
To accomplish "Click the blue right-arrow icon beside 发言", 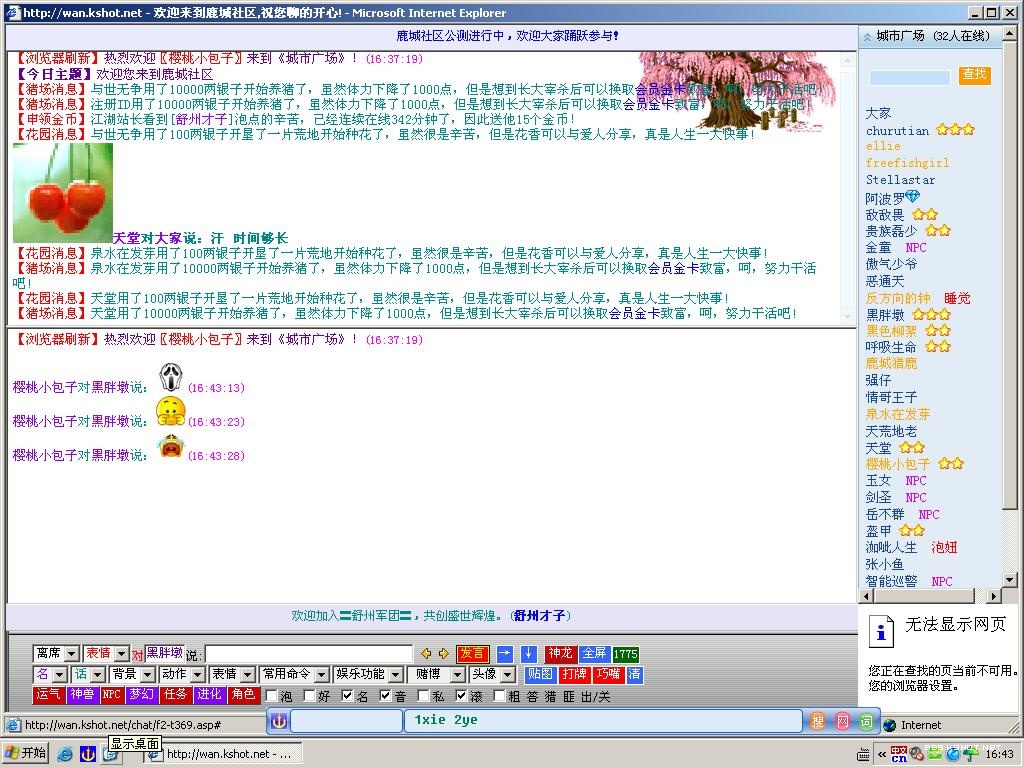I will pos(505,654).
